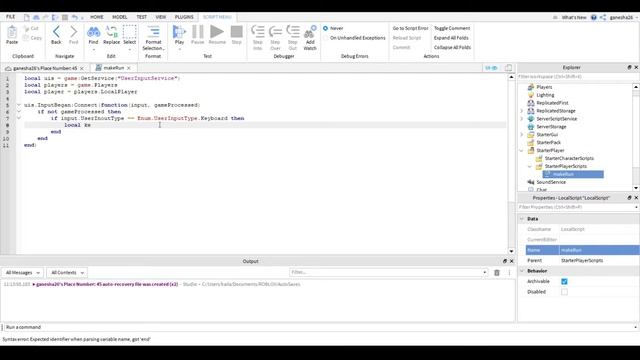Click the Cut scissors icon
This screenshot has width=640, height=360.
[x=26, y=29]
